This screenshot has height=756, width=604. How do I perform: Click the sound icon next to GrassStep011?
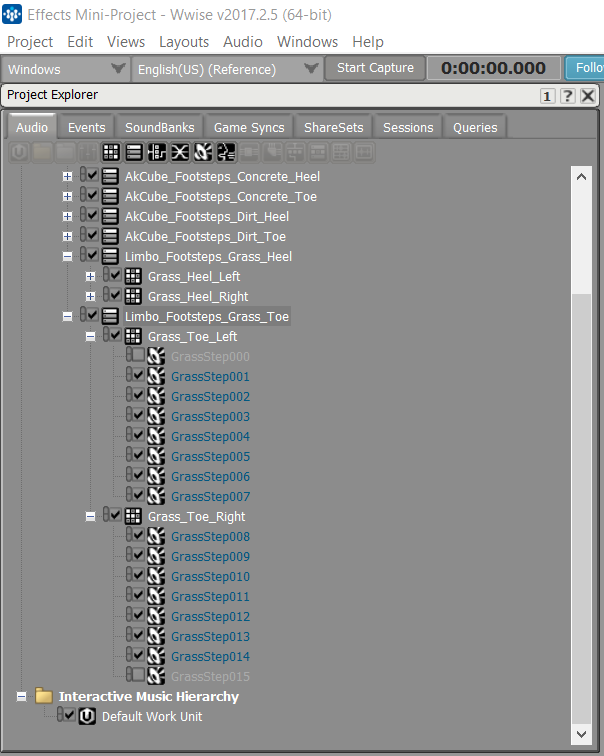tap(156, 596)
